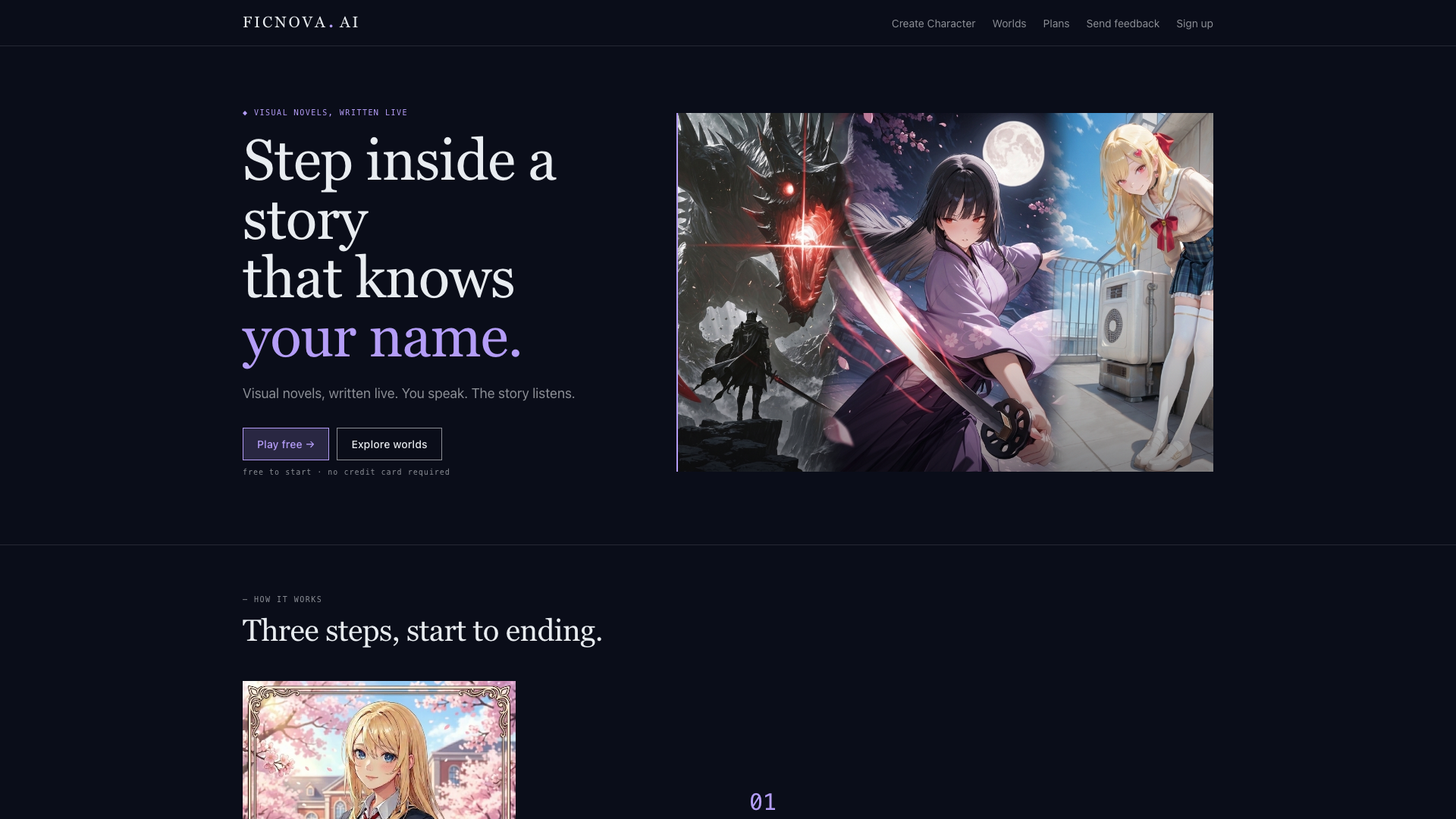Open the Sign up link
Viewport: 1456px width, 819px height.
click(x=1194, y=24)
